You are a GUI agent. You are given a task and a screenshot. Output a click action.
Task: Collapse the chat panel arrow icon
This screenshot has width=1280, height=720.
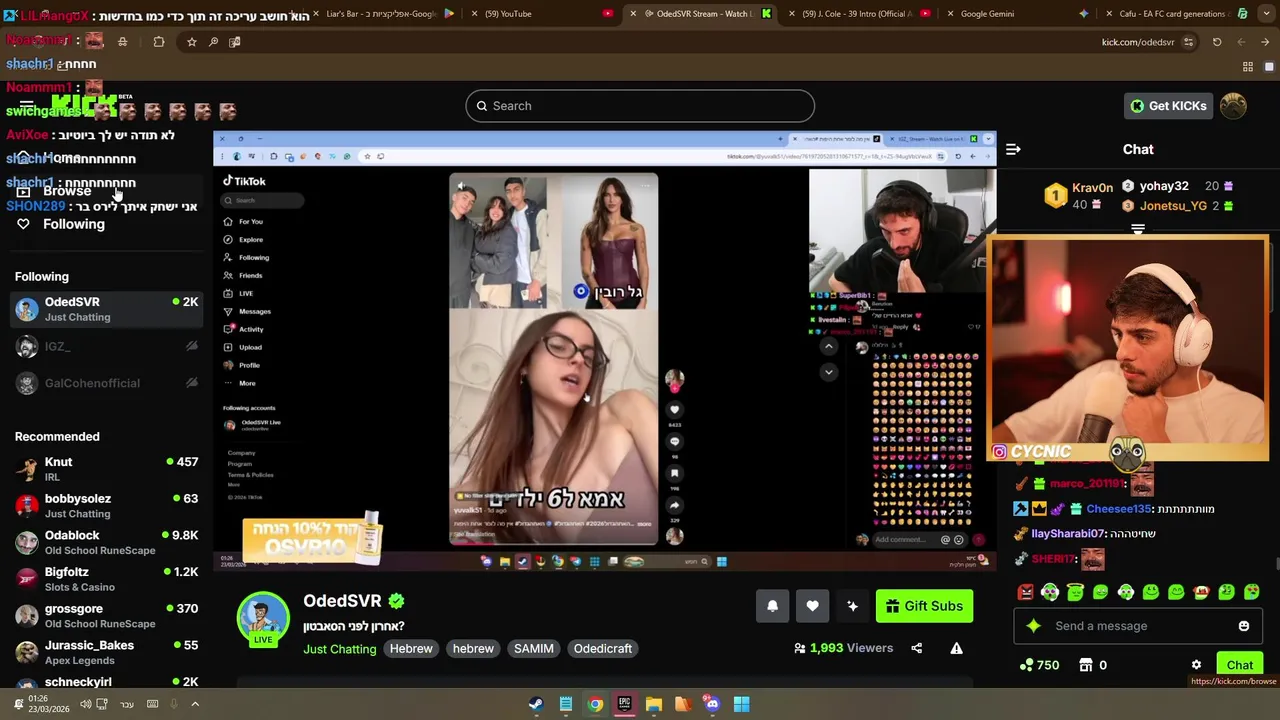coord(1013,149)
